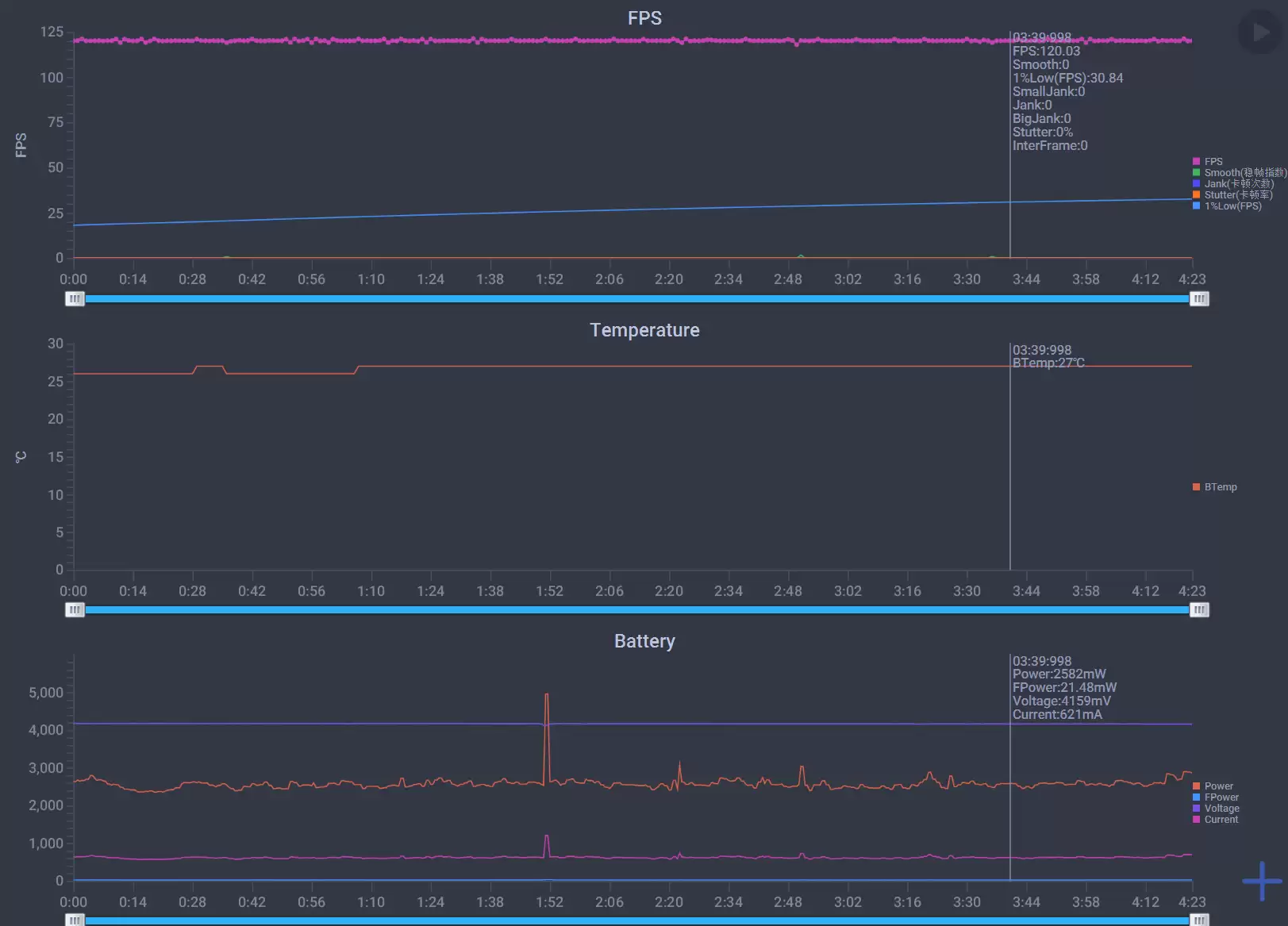Click the Voltage legend marker

pos(1198,808)
